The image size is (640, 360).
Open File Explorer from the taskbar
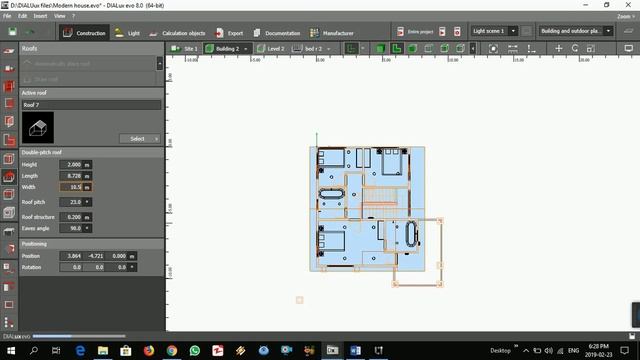pos(102,351)
